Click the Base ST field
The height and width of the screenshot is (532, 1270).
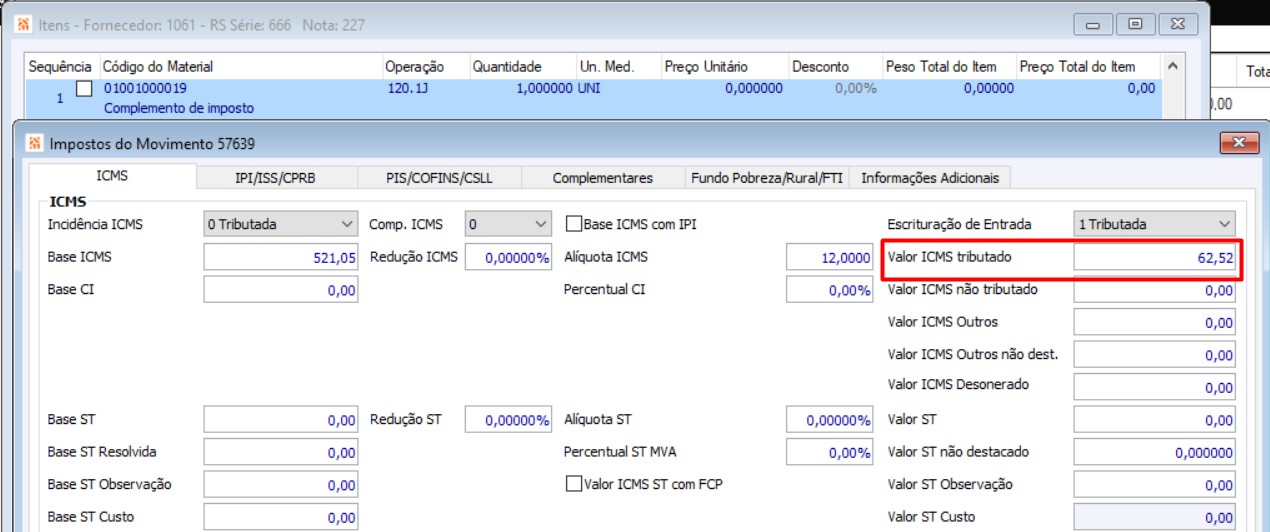point(280,420)
